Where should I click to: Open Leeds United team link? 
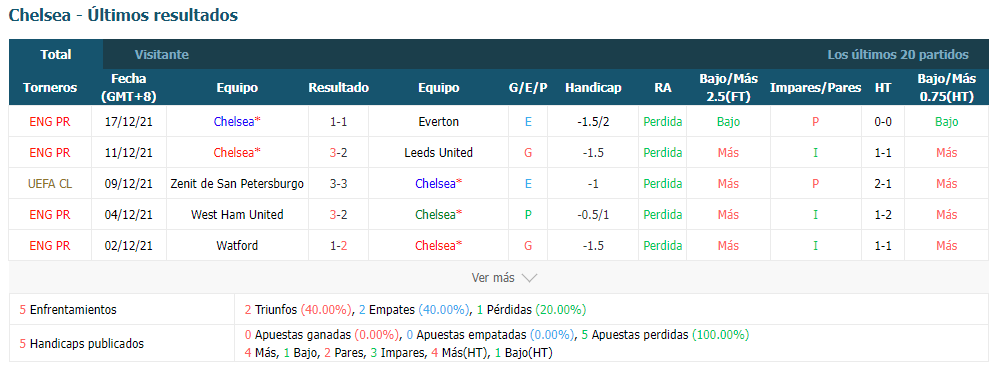pos(438,152)
